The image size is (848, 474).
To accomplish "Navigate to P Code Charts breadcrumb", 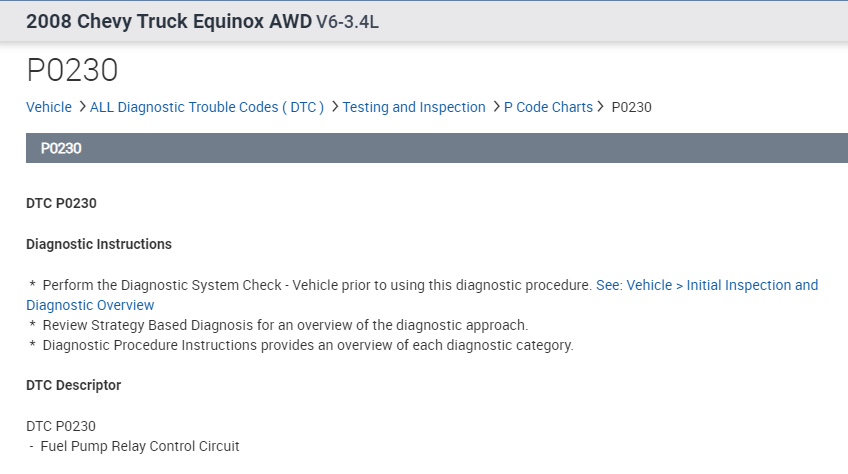I will click(x=548, y=107).
